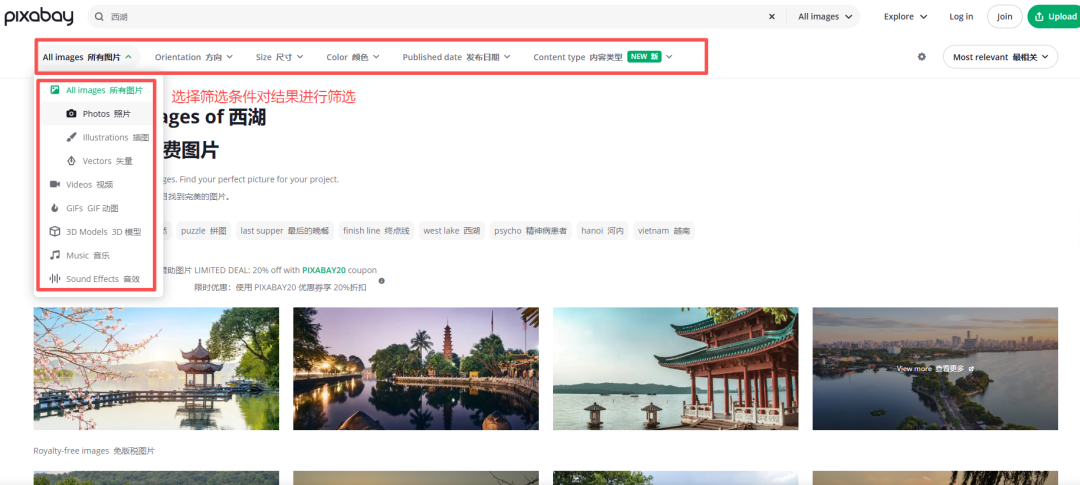This screenshot has height=485, width=1080.
Task: Select Sound Effects in the media menu
Action: (97, 279)
